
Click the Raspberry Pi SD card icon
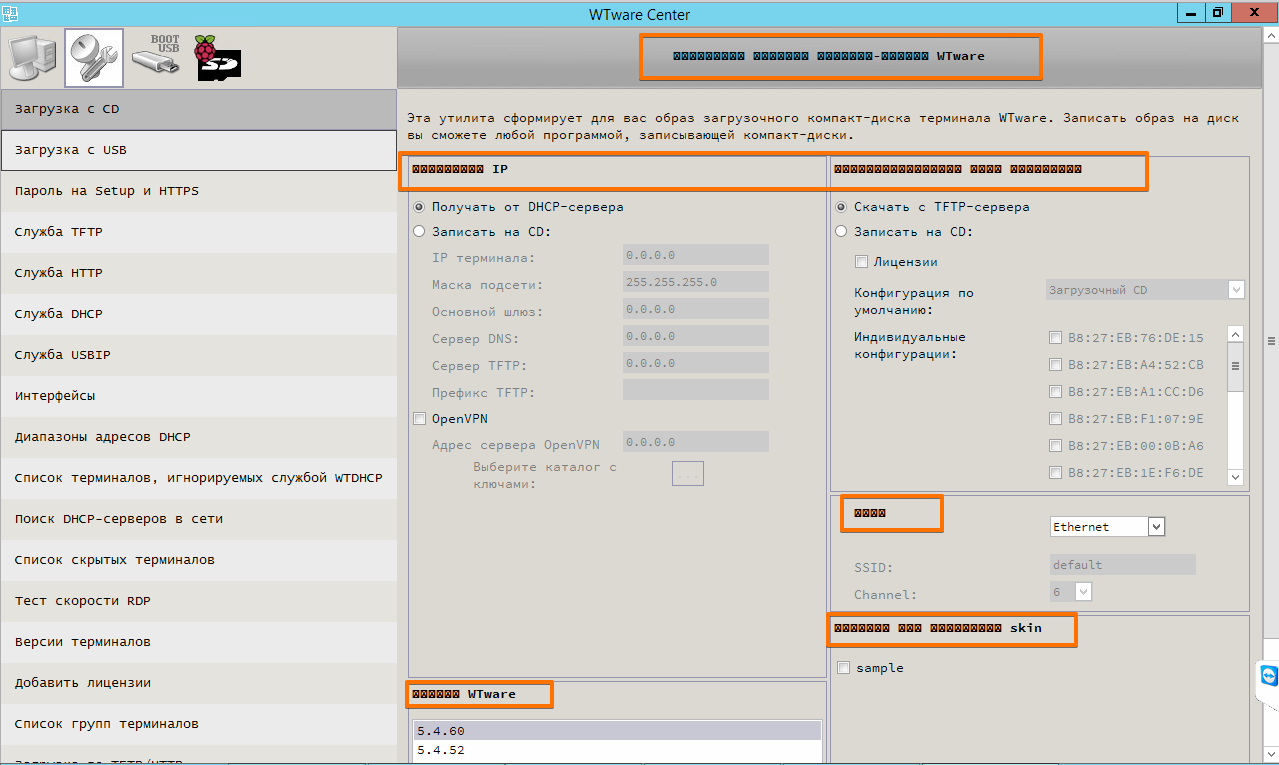tap(217, 58)
